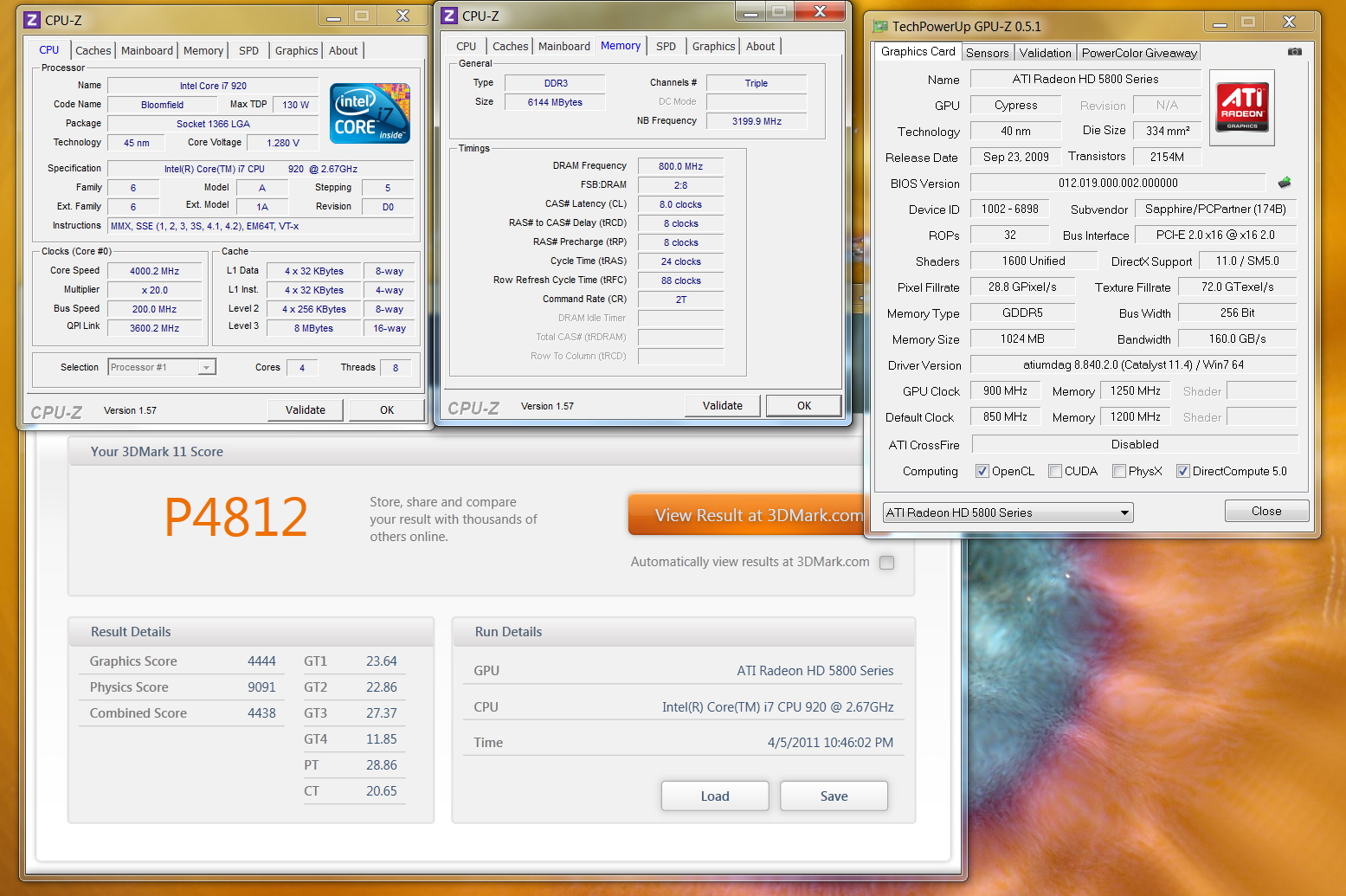Click the Bandwidth 160.0 GB/s value
This screenshot has width=1346, height=896.
(1237, 338)
